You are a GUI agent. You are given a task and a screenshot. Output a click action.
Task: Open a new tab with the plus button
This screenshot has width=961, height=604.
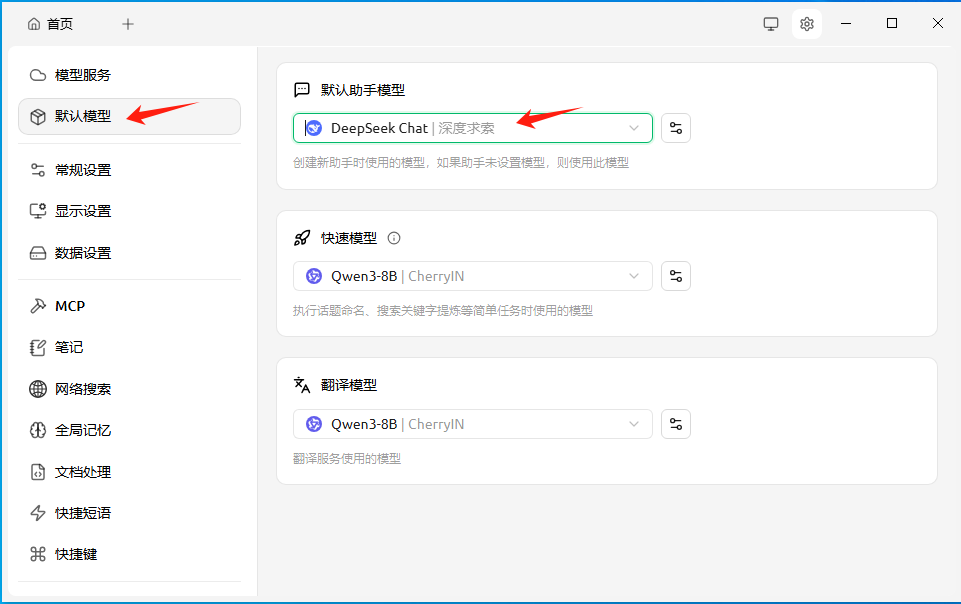[127, 23]
